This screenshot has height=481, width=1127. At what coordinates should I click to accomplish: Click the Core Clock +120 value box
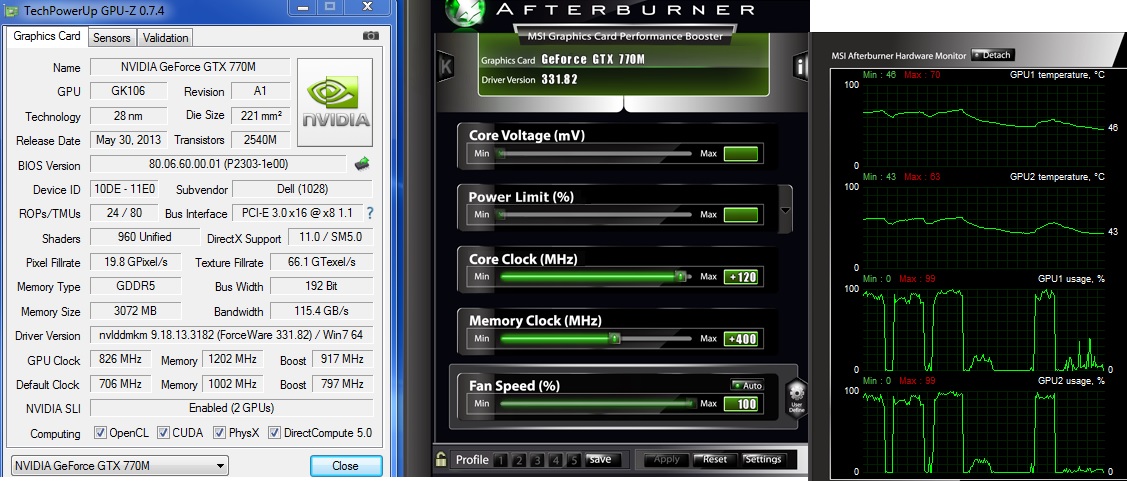741,277
